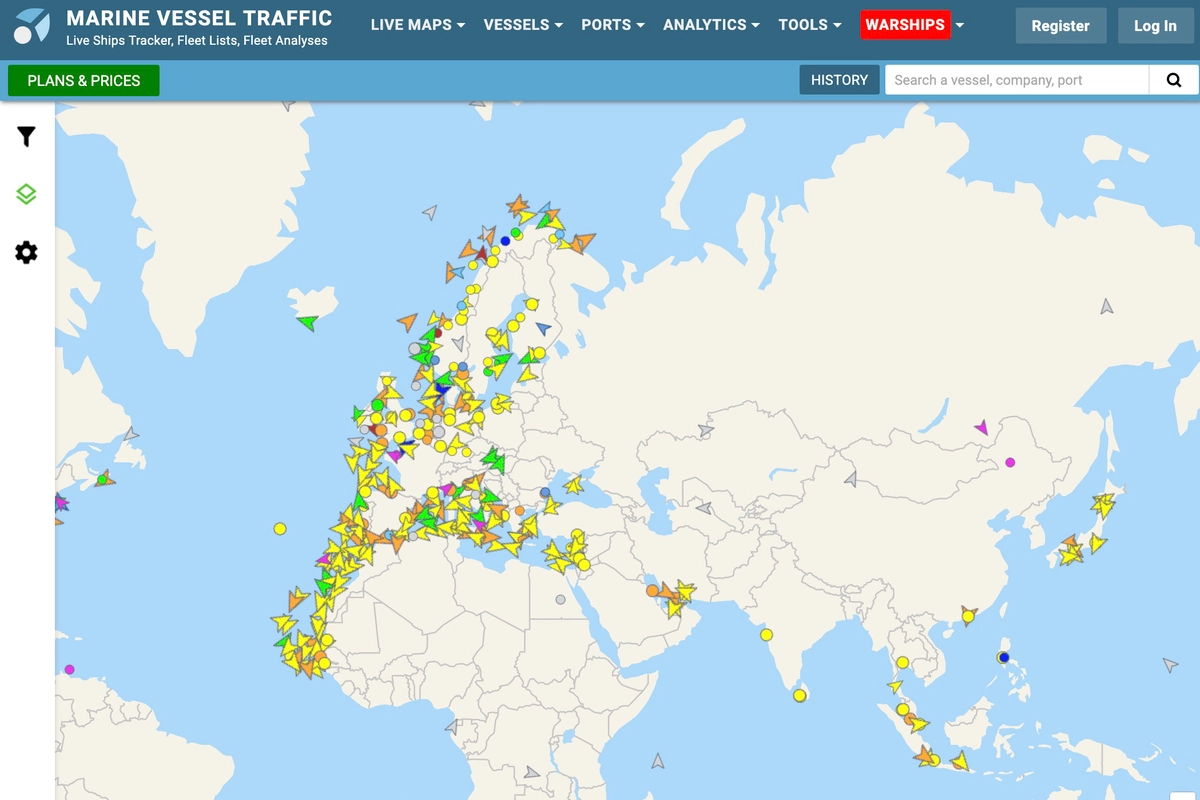
Task: Select the gray vessel arrow in the Indian Ocean
Action: pos(658,761)
